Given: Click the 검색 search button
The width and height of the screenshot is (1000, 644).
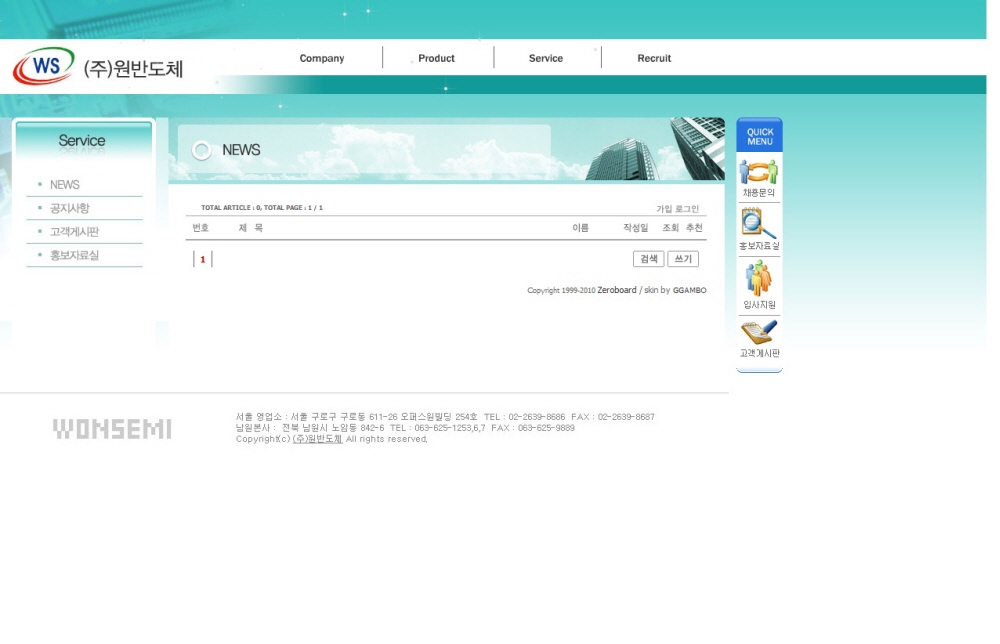Looking at the screenshot, I should click(648, 259).
